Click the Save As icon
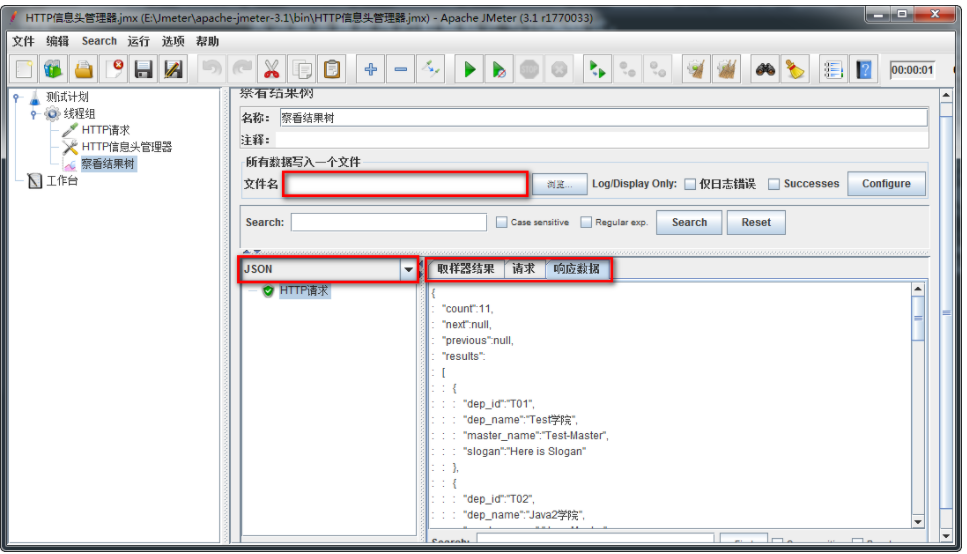The image size is (967, 554). pos(173,69)
